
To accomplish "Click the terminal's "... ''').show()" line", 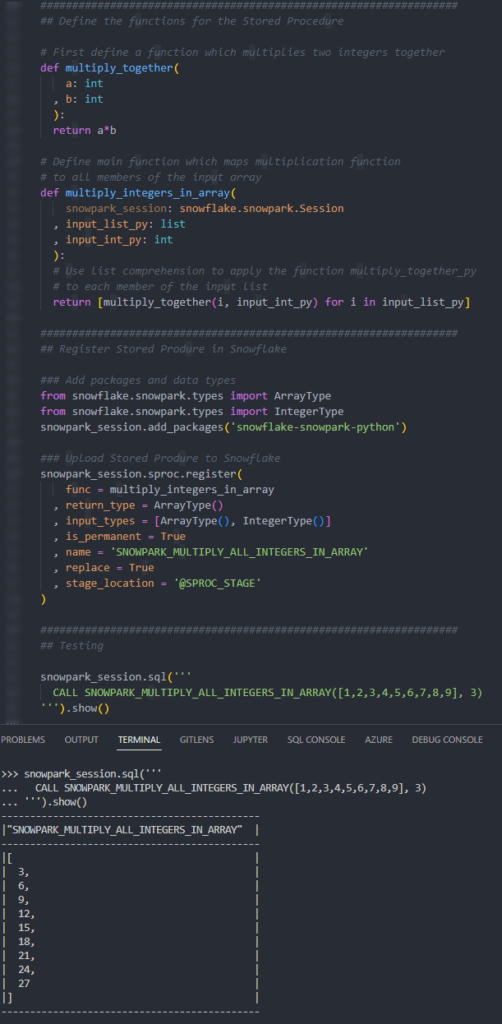I will (x=44, y=802).
